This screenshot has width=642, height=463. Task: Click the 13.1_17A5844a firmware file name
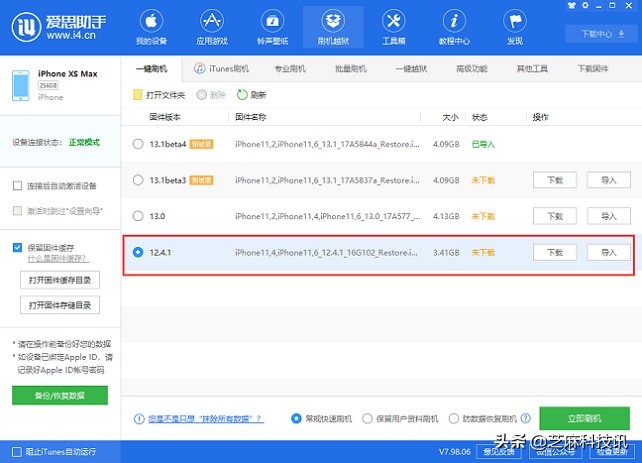pos(327,144)
